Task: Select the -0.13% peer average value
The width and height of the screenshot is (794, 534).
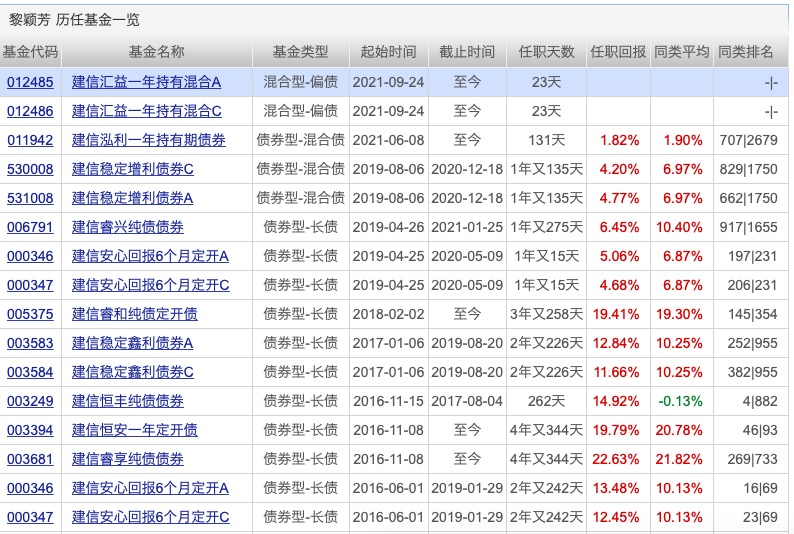Action: coord(680,401)
